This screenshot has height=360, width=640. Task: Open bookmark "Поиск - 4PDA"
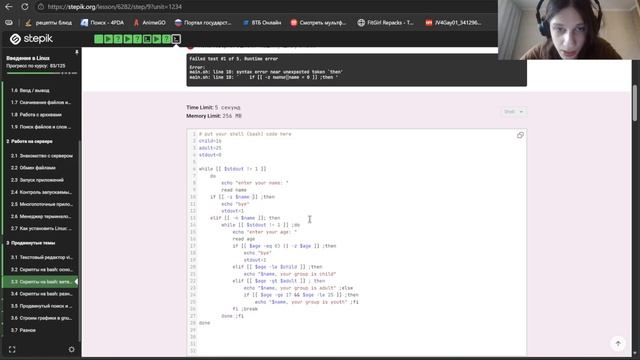(x=102, y=23)
